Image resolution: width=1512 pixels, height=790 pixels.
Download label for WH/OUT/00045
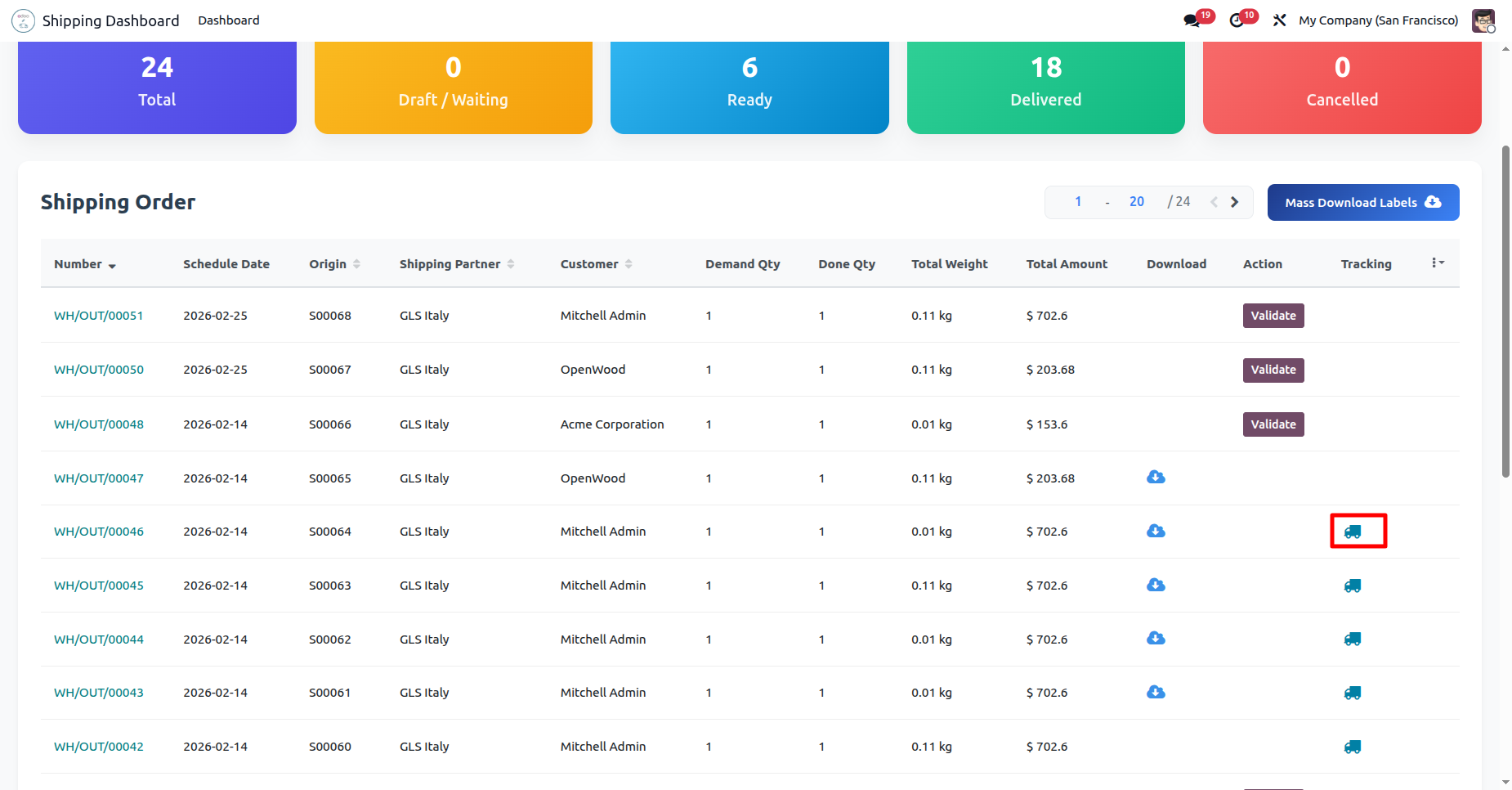coord(1156,586)
